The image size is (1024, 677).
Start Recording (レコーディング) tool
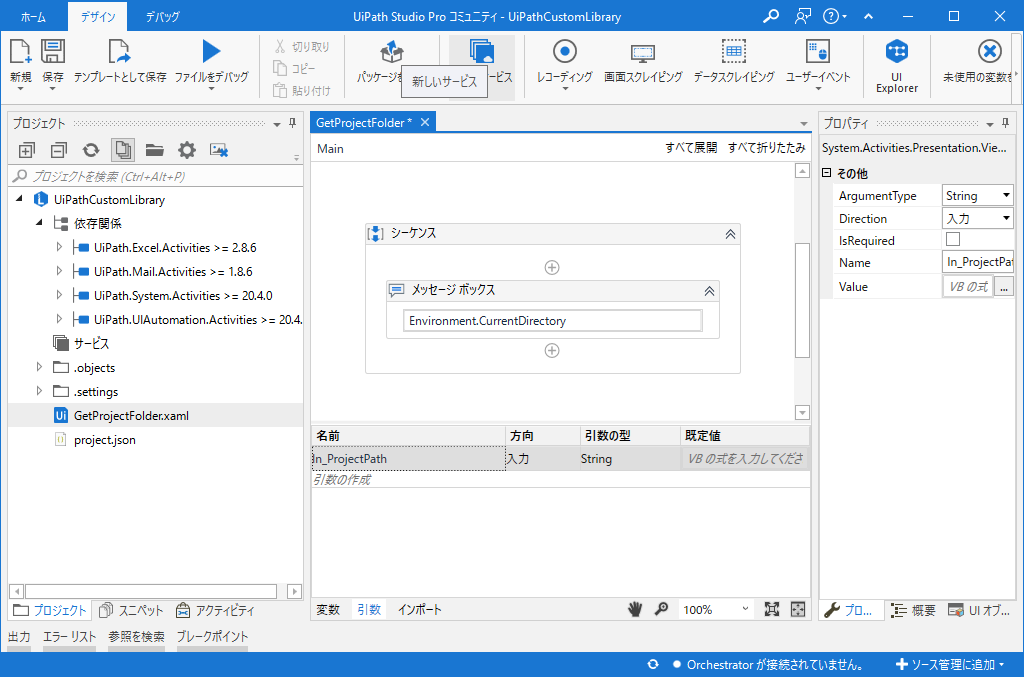(x=564, y=52)
